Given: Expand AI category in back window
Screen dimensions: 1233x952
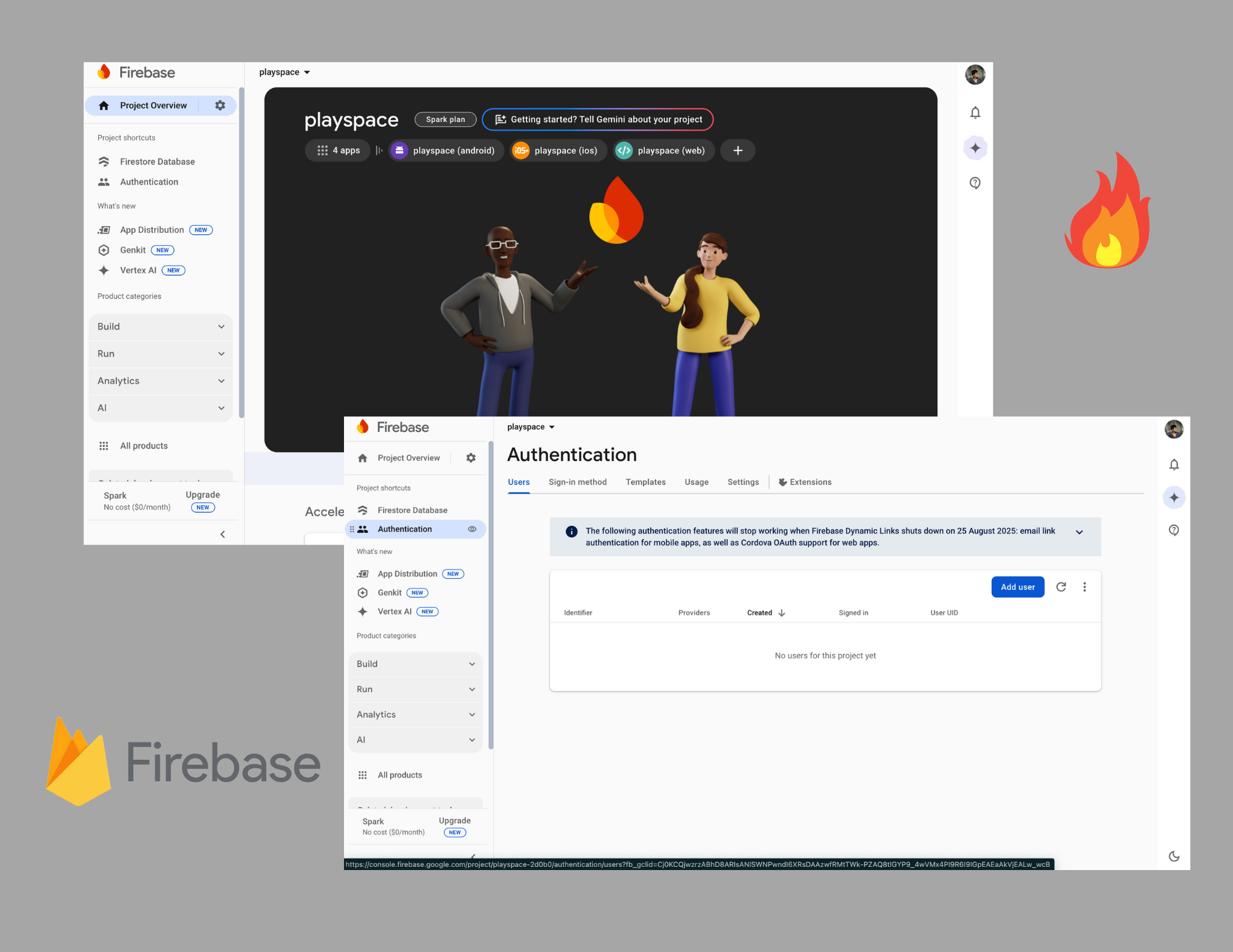Looking at the screenshot, I should [161, 408].
